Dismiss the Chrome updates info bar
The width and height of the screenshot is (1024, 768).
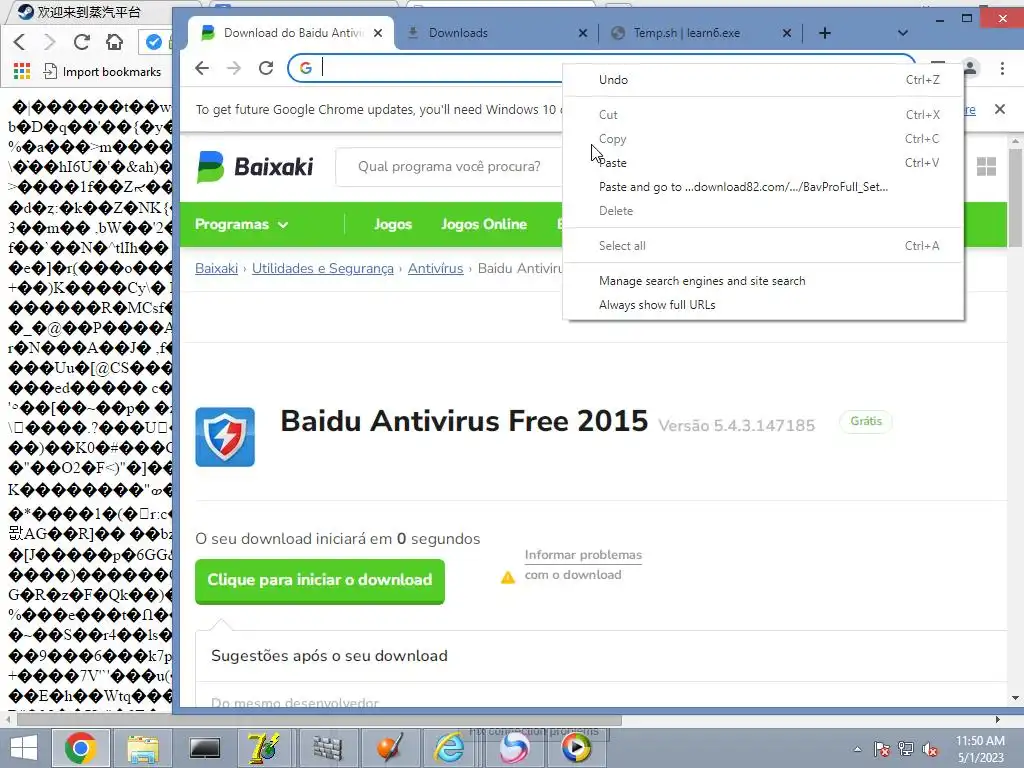point(1000,109)
